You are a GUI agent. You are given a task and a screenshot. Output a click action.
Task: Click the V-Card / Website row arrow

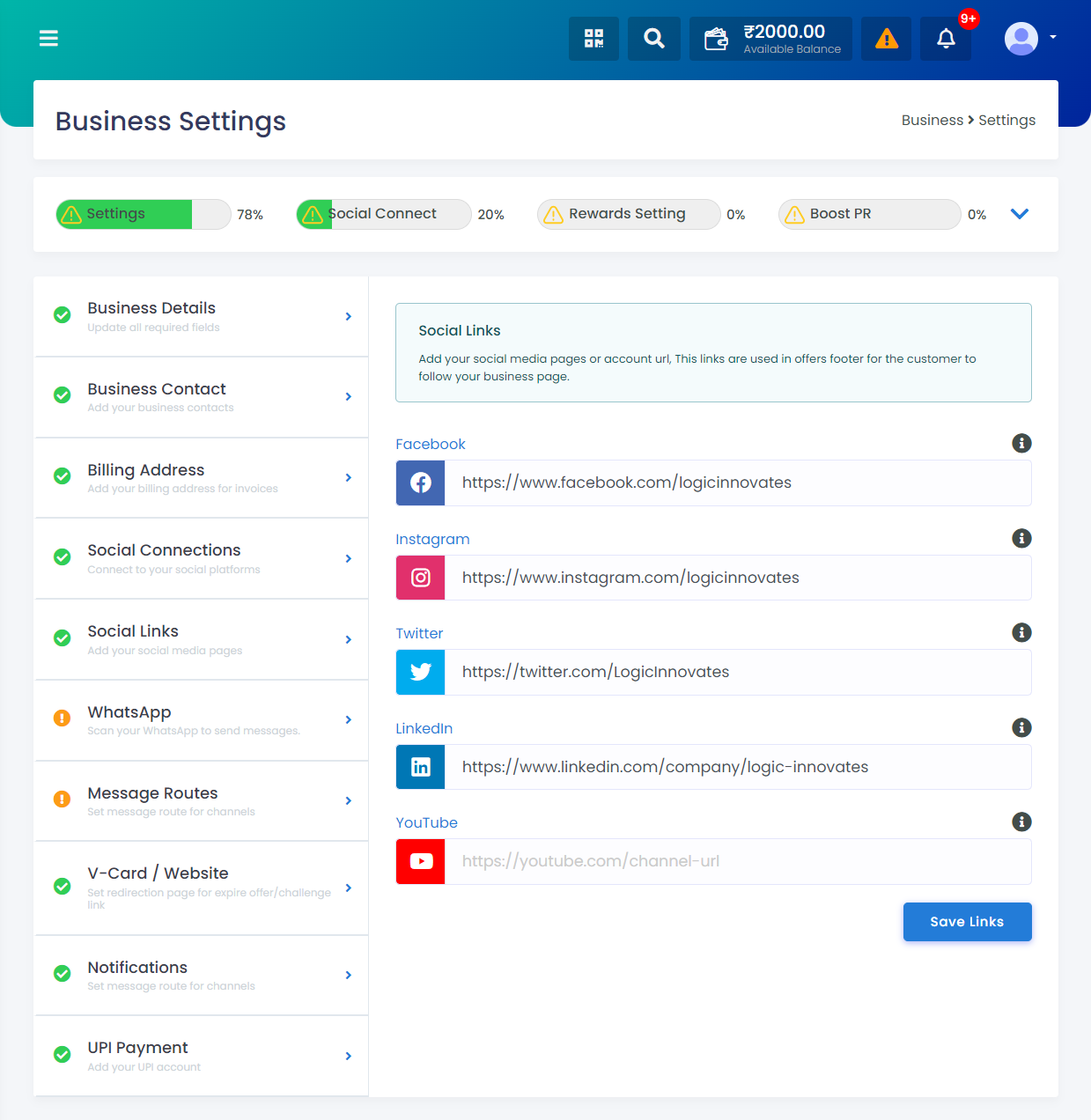click(349, 888)
